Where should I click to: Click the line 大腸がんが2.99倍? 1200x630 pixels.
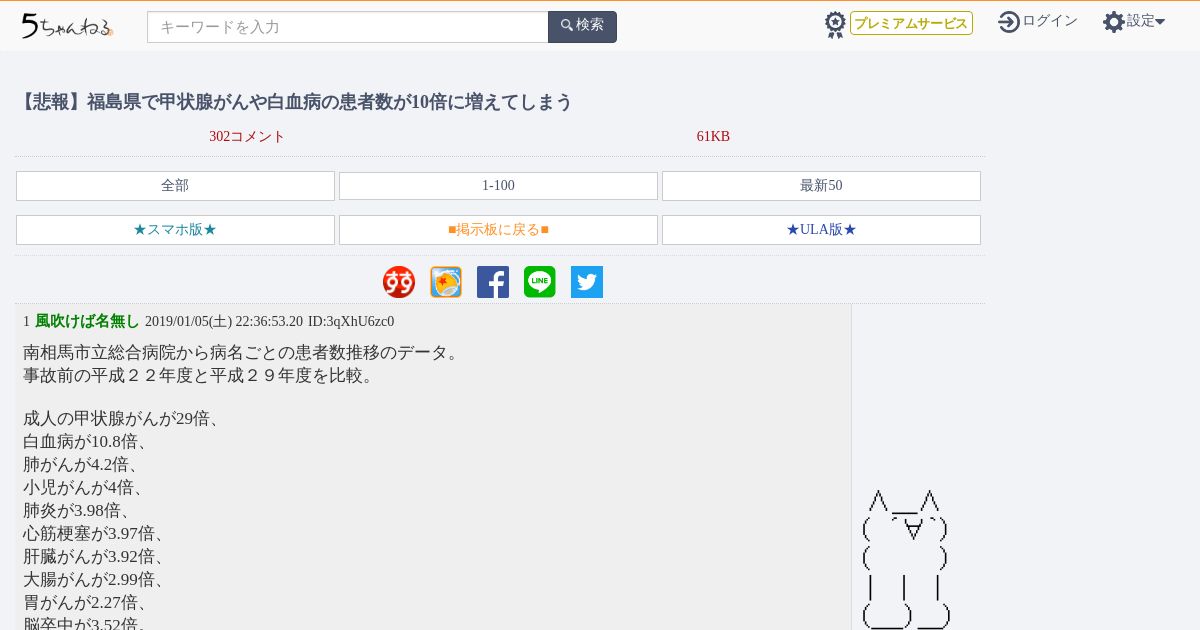94,580
